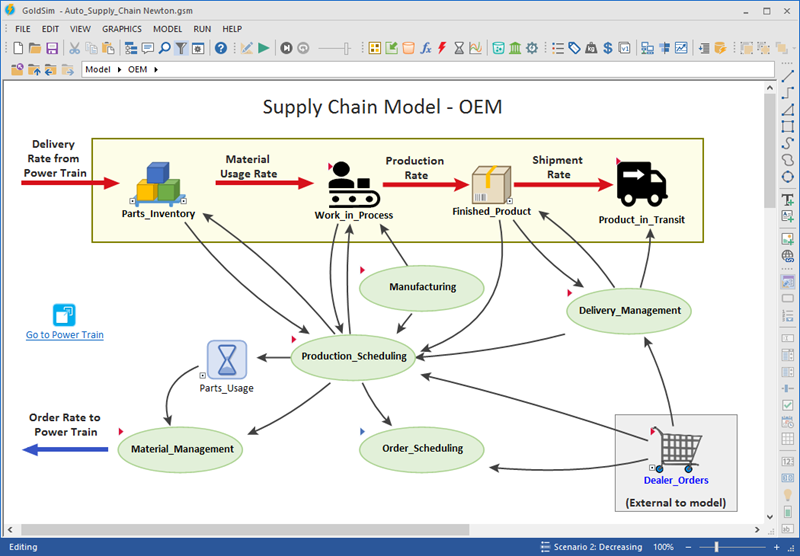
Task: Click the step-forward simulation button
Action: click(286, 48)
